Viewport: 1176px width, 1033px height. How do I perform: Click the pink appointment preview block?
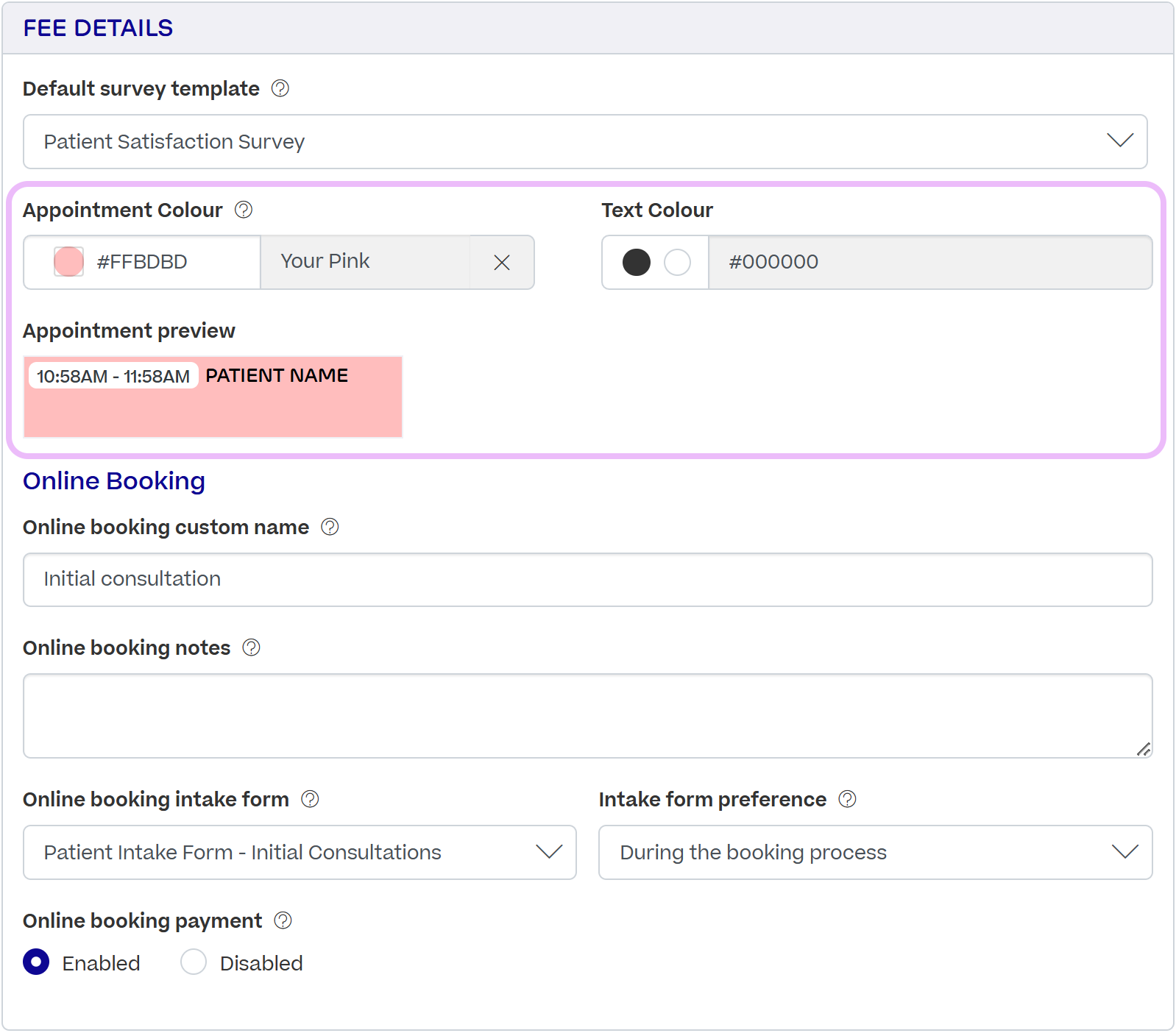click(213, 397)
